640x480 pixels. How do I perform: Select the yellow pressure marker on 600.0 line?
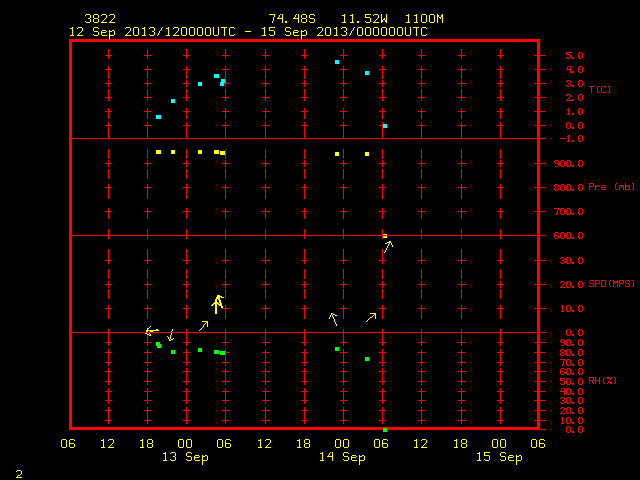(384, 236)
